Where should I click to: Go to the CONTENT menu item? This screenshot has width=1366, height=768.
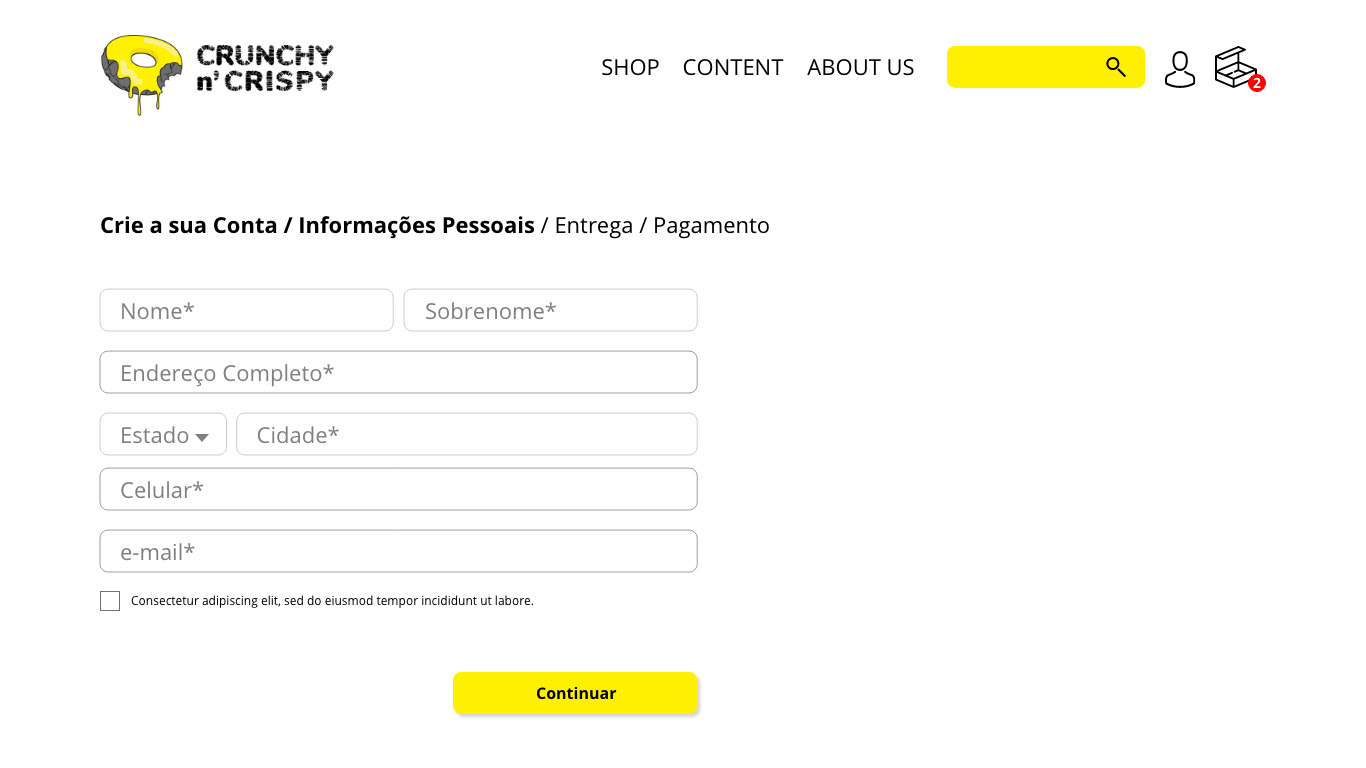(x=732, y=67)
